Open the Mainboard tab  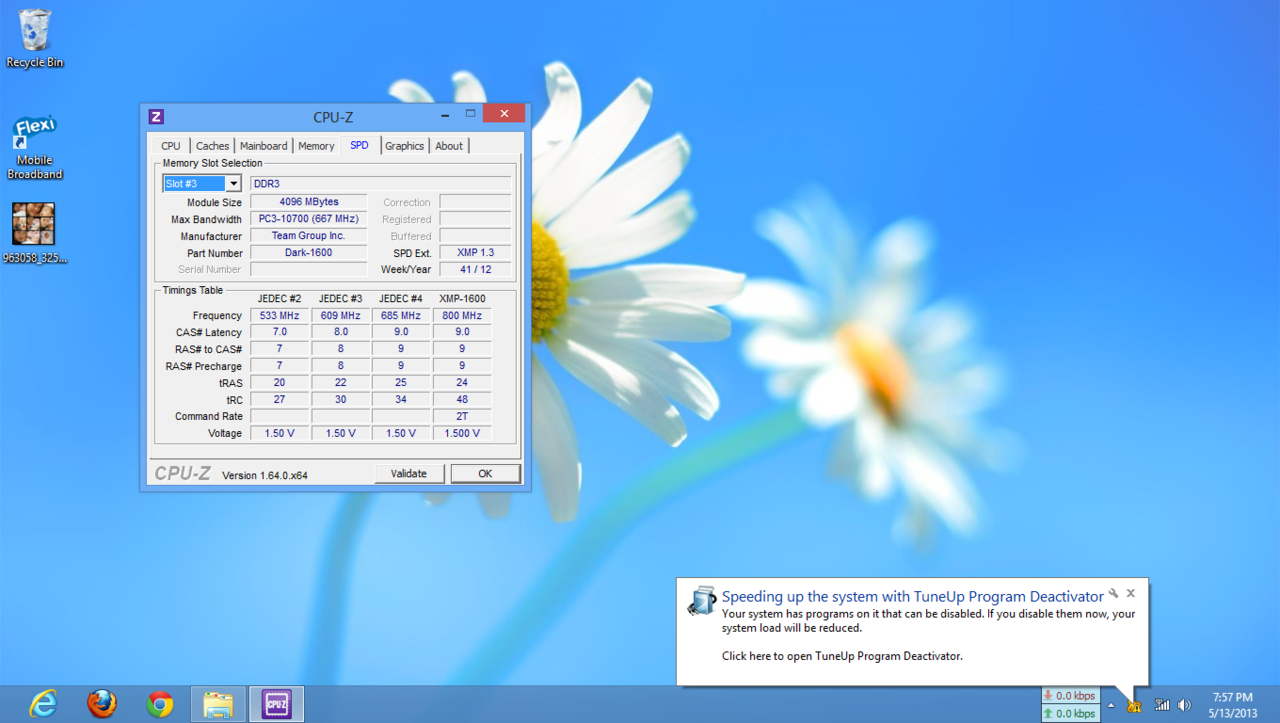263,146
